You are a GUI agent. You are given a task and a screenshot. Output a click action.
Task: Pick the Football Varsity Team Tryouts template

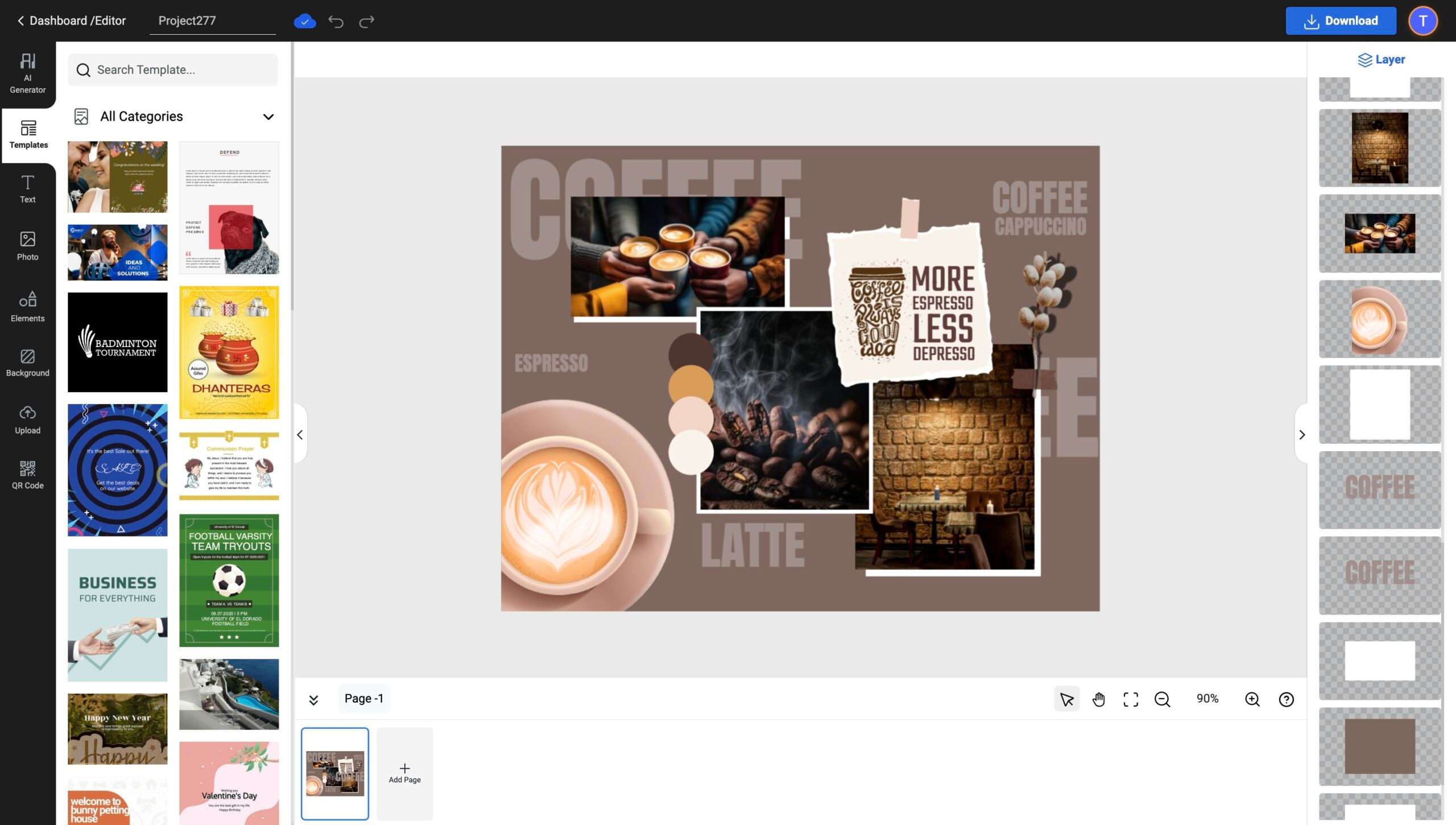(229, 580)
